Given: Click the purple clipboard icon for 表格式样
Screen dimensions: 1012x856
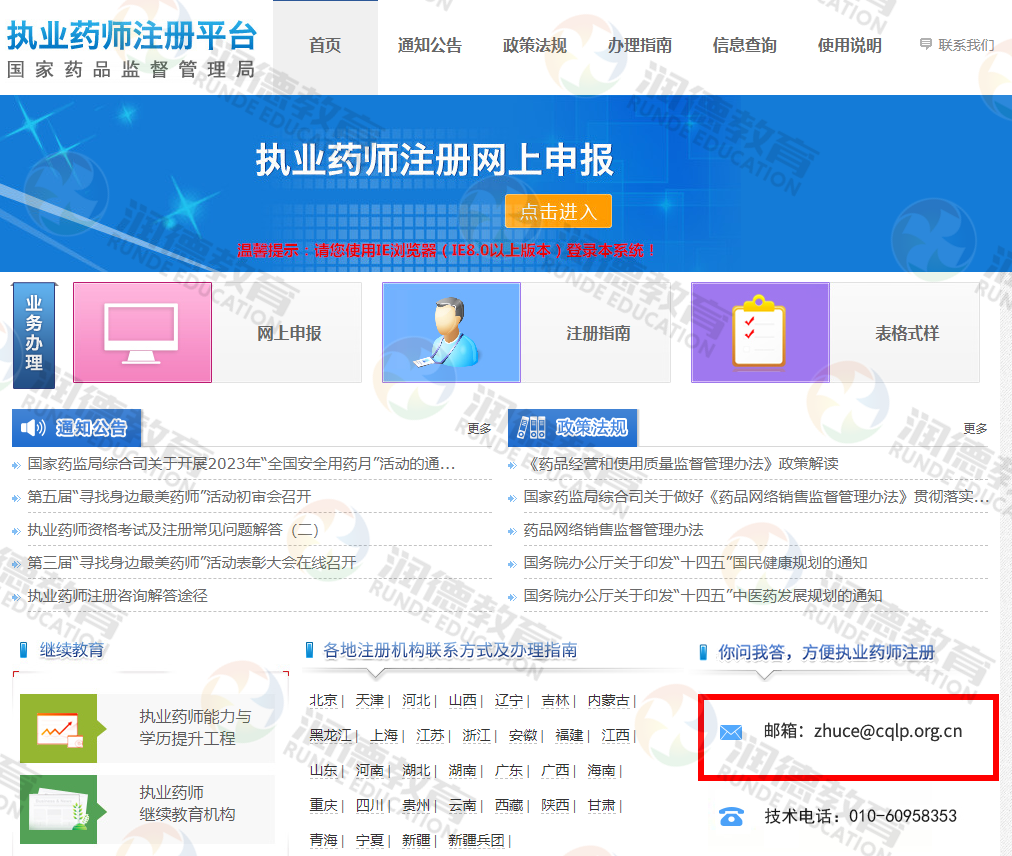Looking at the screenshot, I should coord(760,333).
